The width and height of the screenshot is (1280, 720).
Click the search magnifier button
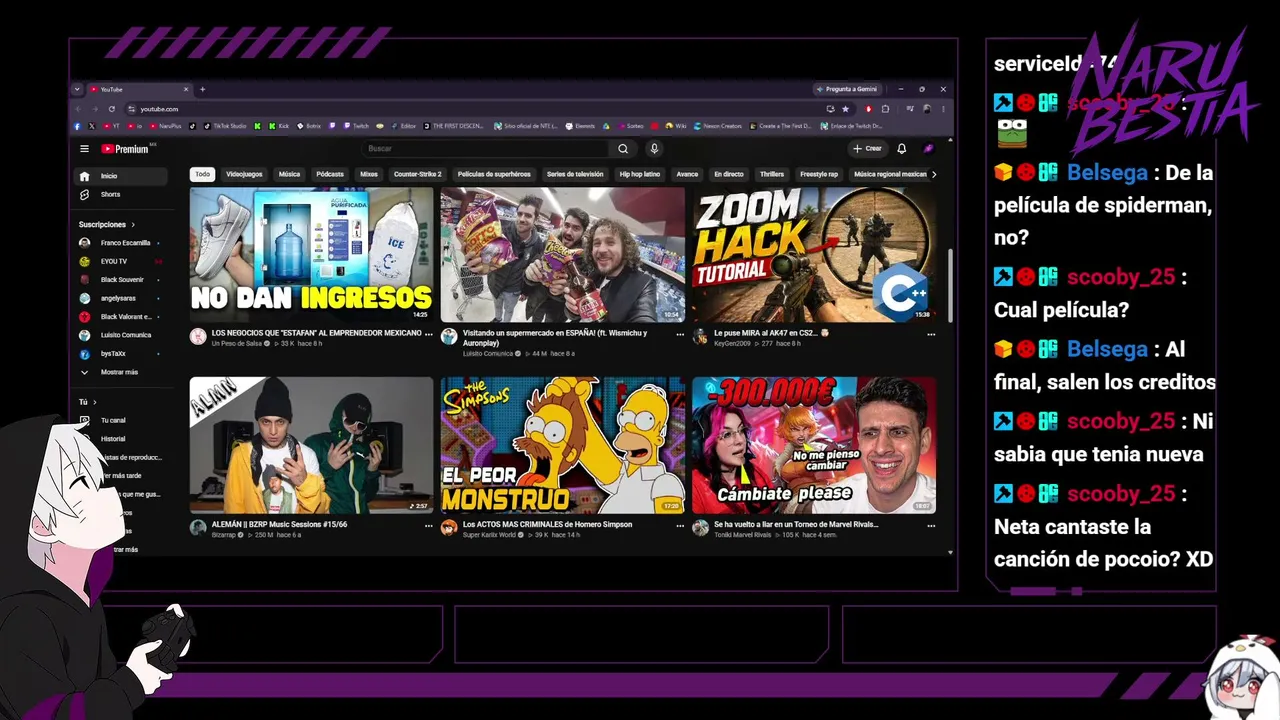pos(623,149)
